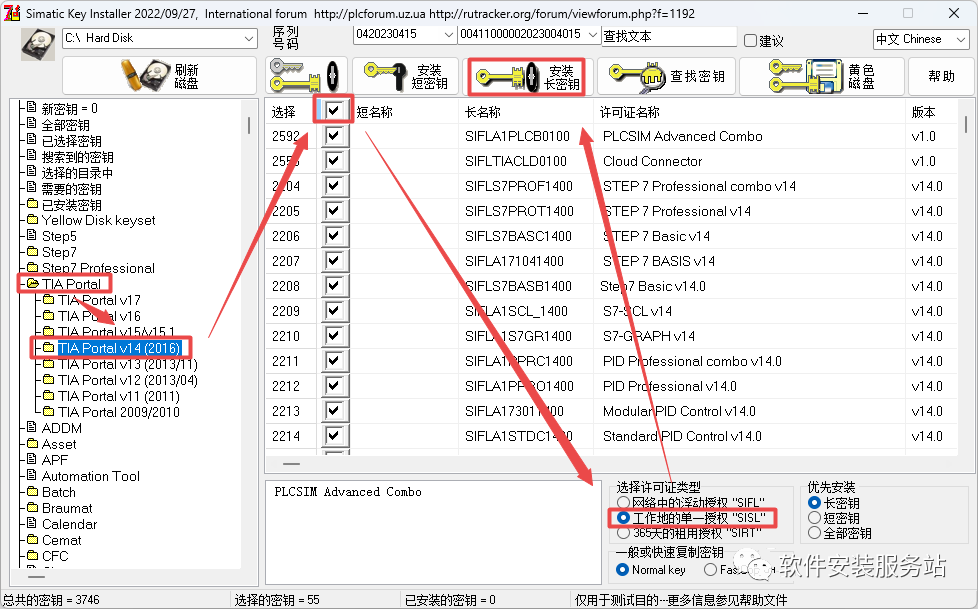
Task: Toggle the select-all checkbox in header
Action: click(x=334, y=110)
